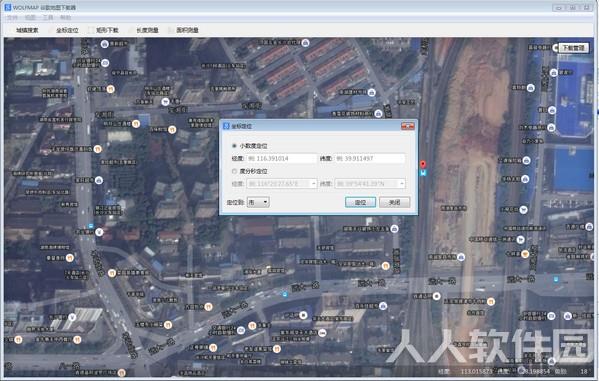Open the 视图 menu
Screen dimensions: 599x381
tap(30, 18)
